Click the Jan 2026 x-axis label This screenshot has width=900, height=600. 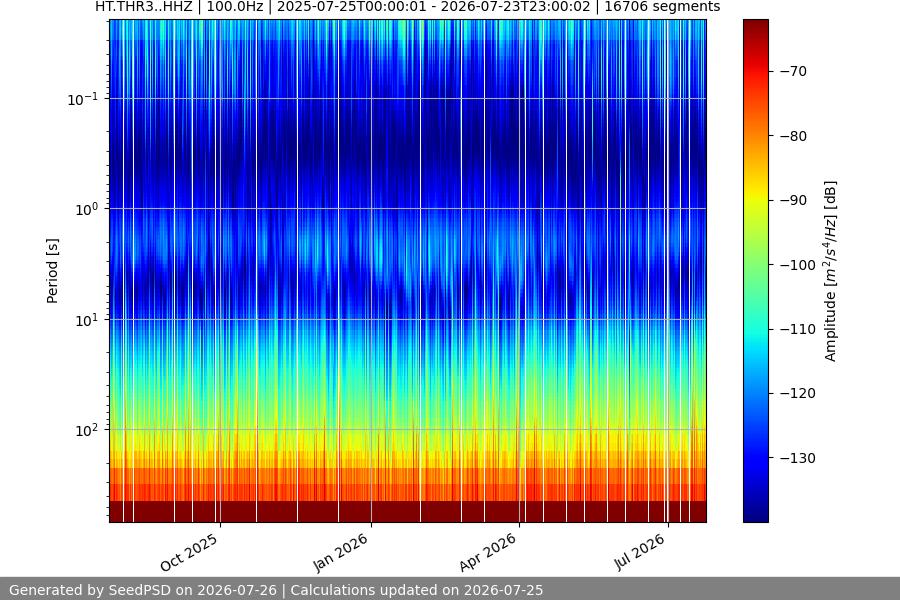tap(340, 552)
